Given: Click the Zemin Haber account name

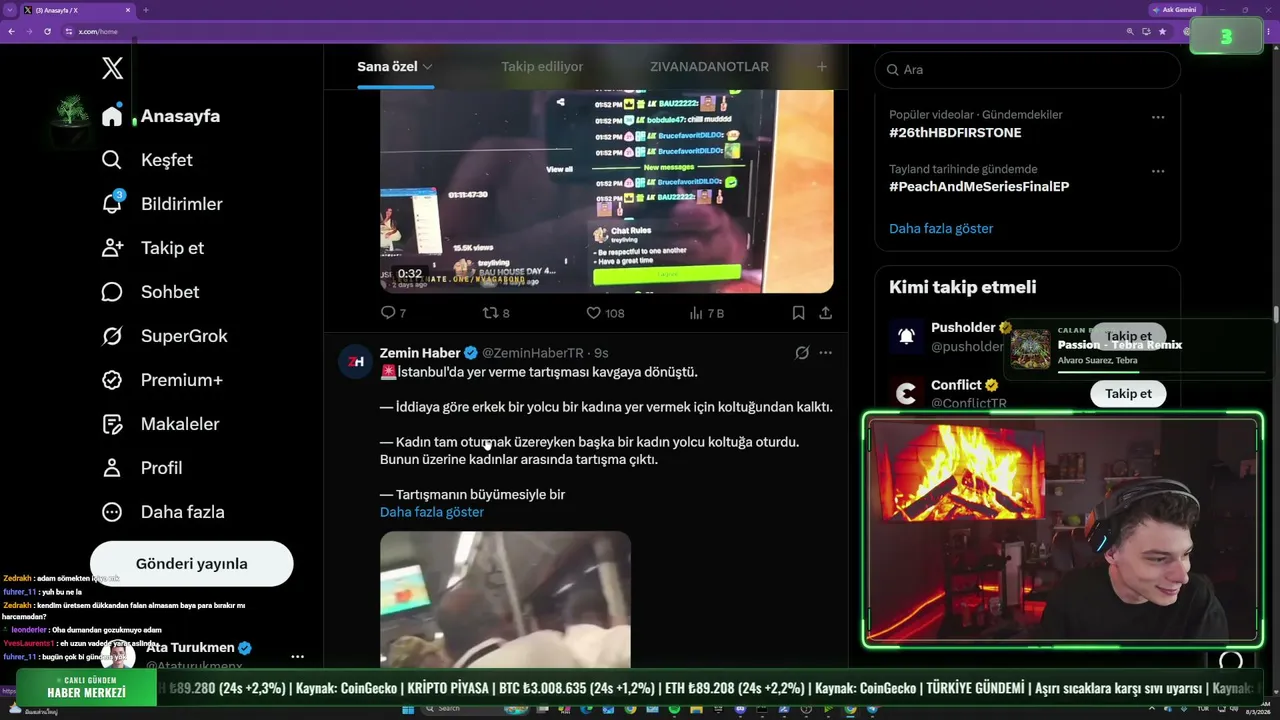Looking at the screenshot, I should [x=420, y=353].
